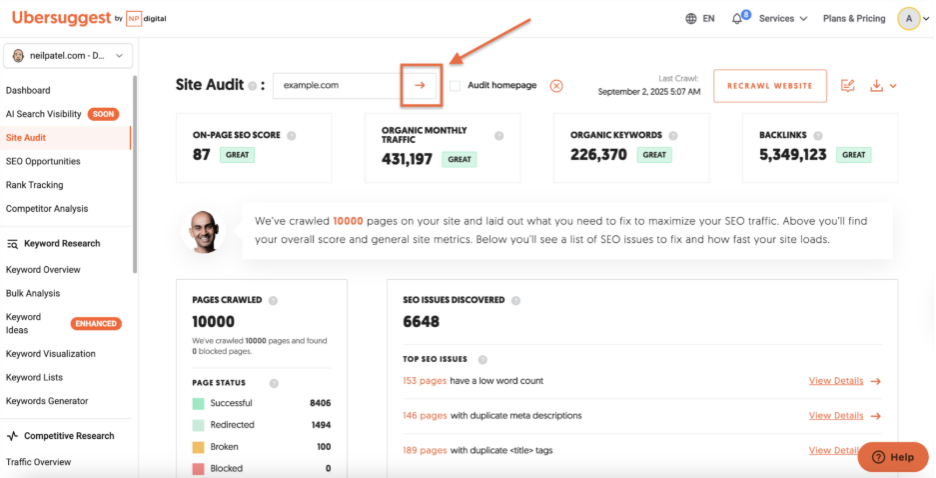Click the Help button
Viewport: 936px width, 478px height.
pyautogui.click(x=893, y=457)
